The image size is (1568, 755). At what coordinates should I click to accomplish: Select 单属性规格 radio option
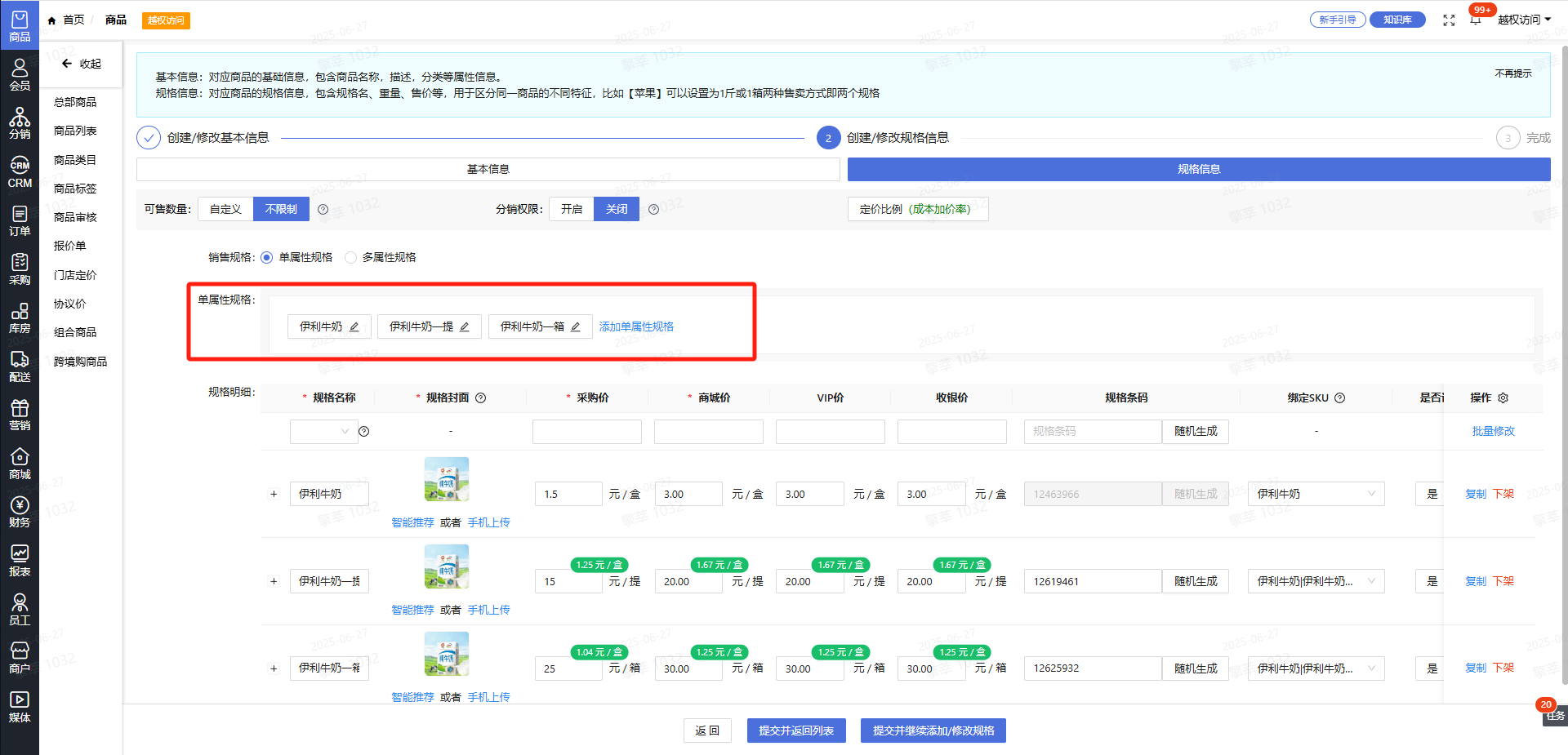266,258
